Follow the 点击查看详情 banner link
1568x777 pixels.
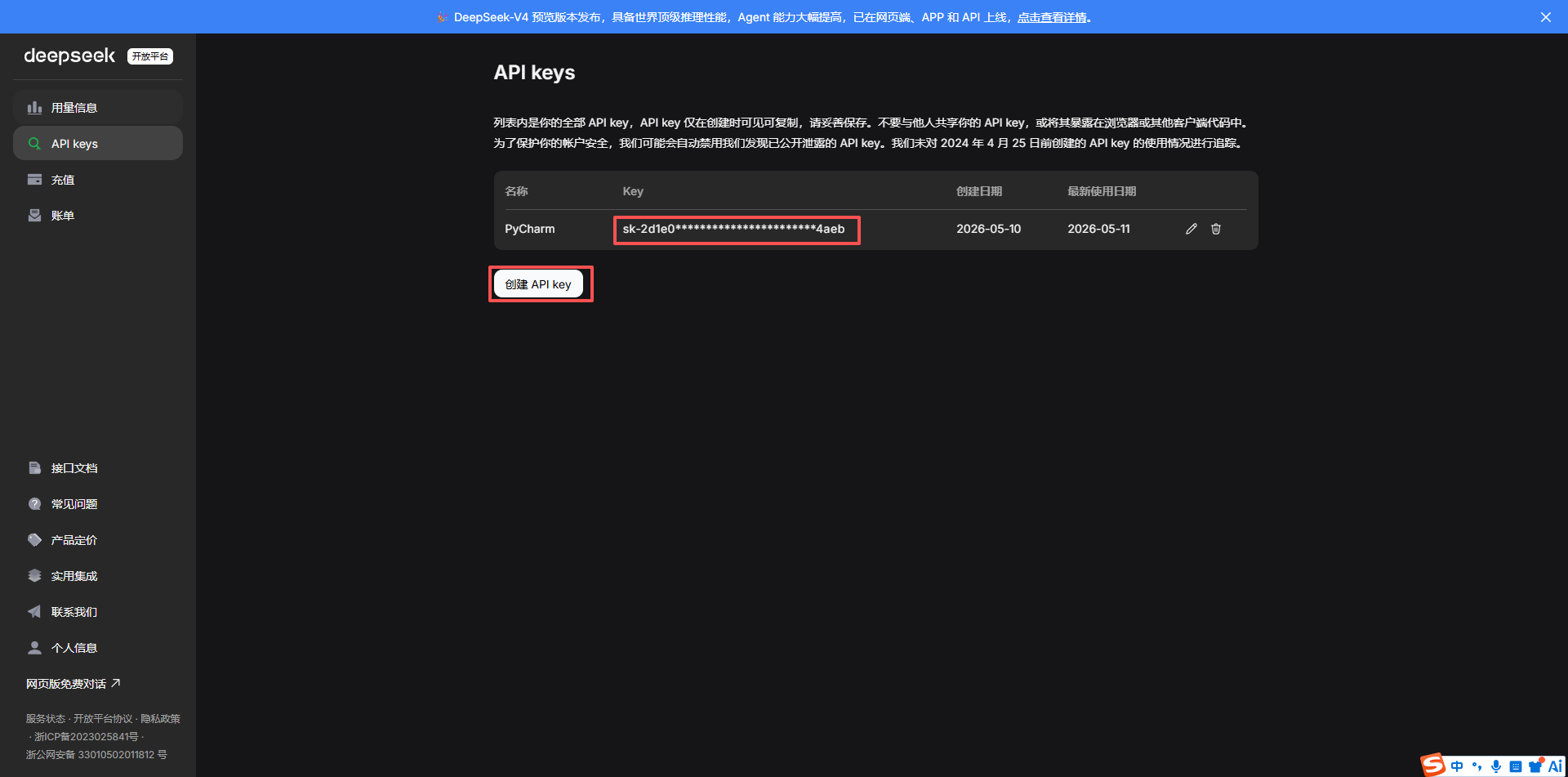(x=1052, y=17)
